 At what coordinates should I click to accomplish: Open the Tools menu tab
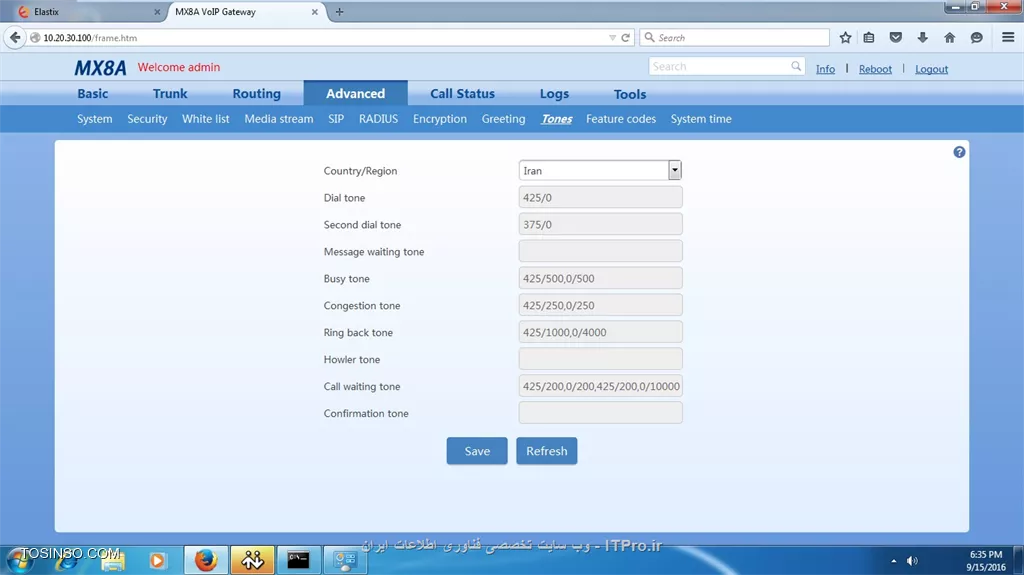[x=630, y=93]
